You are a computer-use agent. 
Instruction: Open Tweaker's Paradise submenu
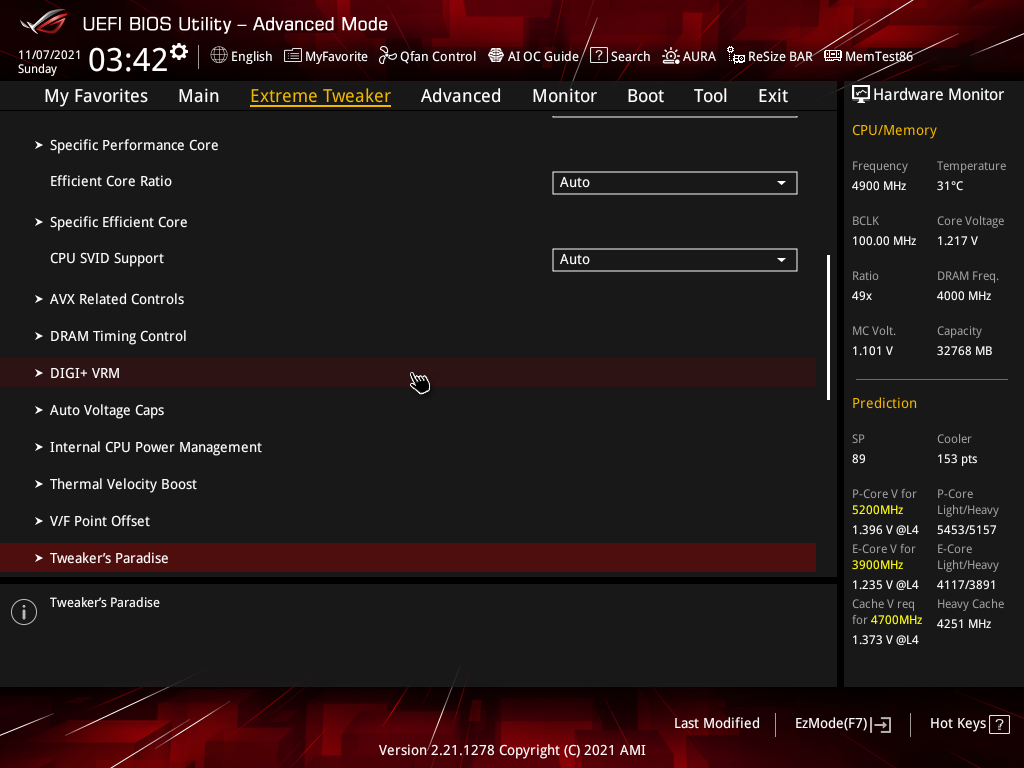pos(408,558)
